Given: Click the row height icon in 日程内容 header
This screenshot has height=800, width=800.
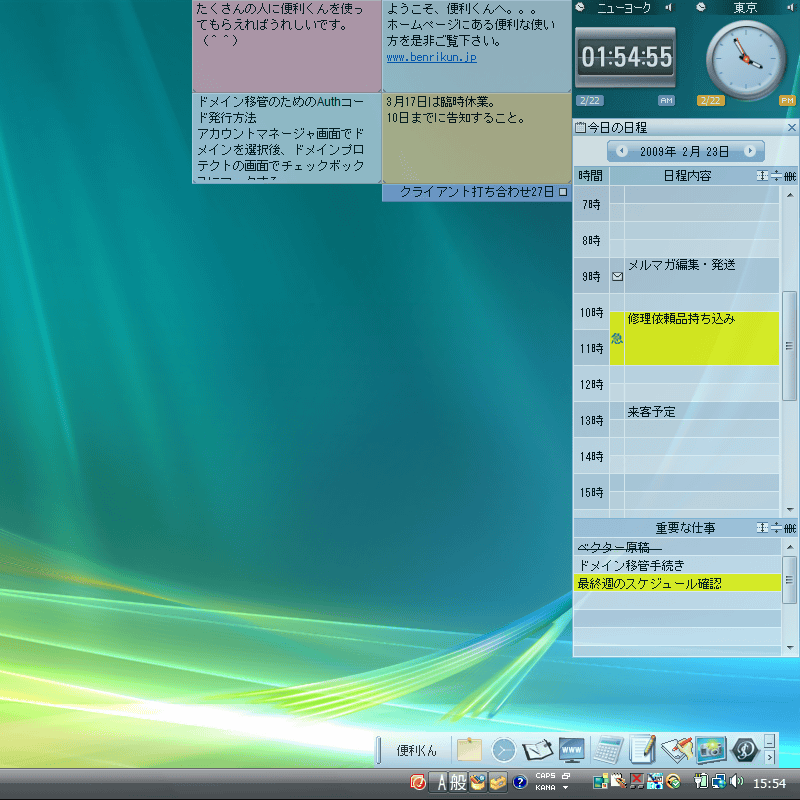Looking at the screenshot, I should click(776, 176).
